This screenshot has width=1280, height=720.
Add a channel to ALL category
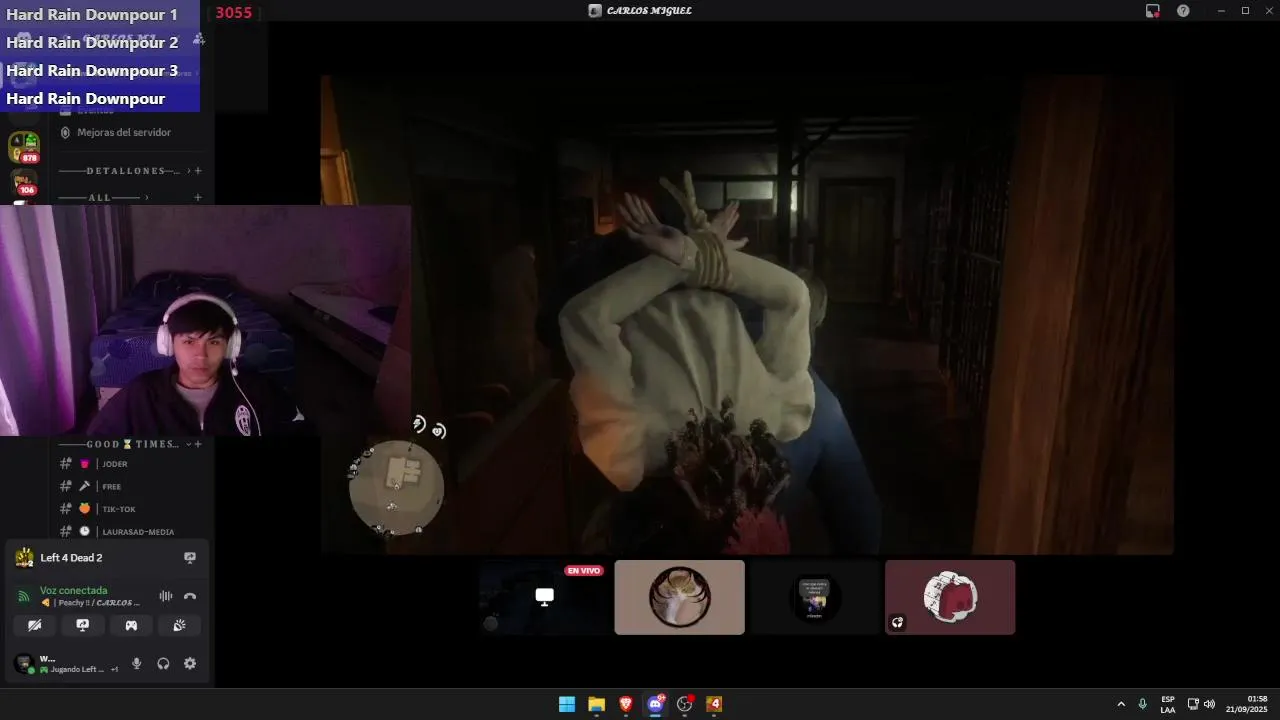pyautogui.click(x=198, y=198)
